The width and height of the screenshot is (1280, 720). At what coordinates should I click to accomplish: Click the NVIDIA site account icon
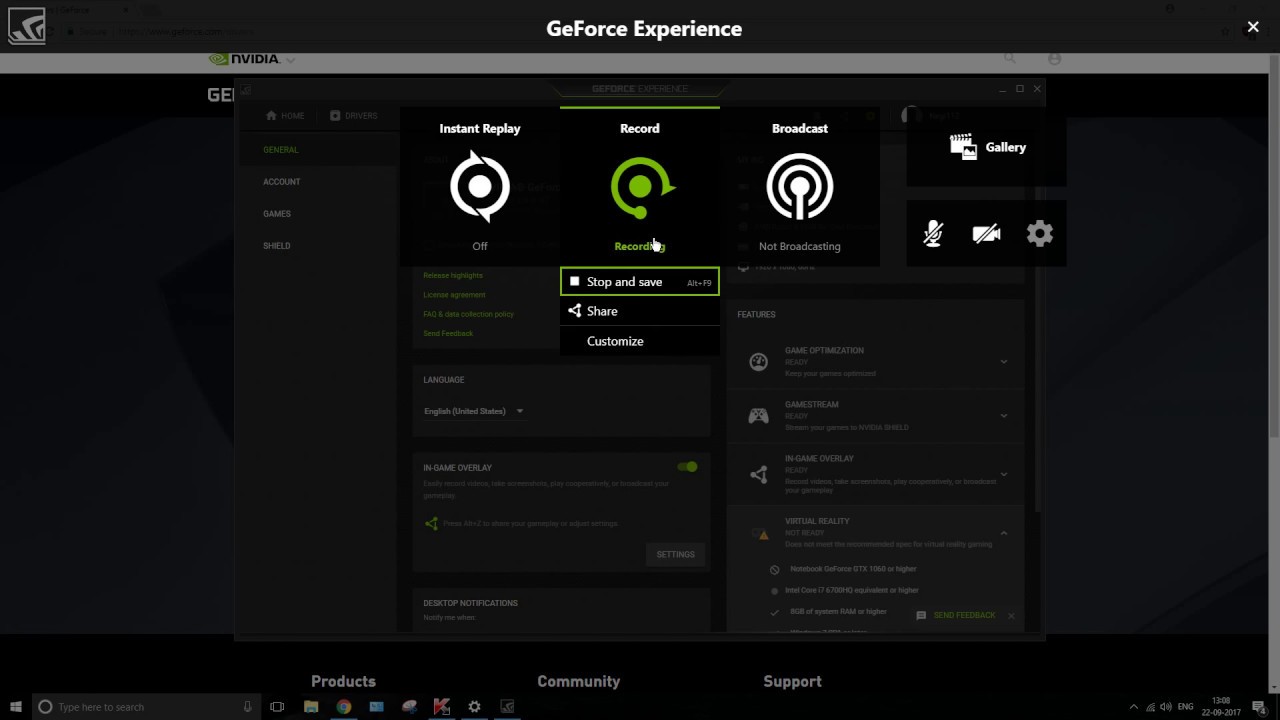(x=1054, y=59)
